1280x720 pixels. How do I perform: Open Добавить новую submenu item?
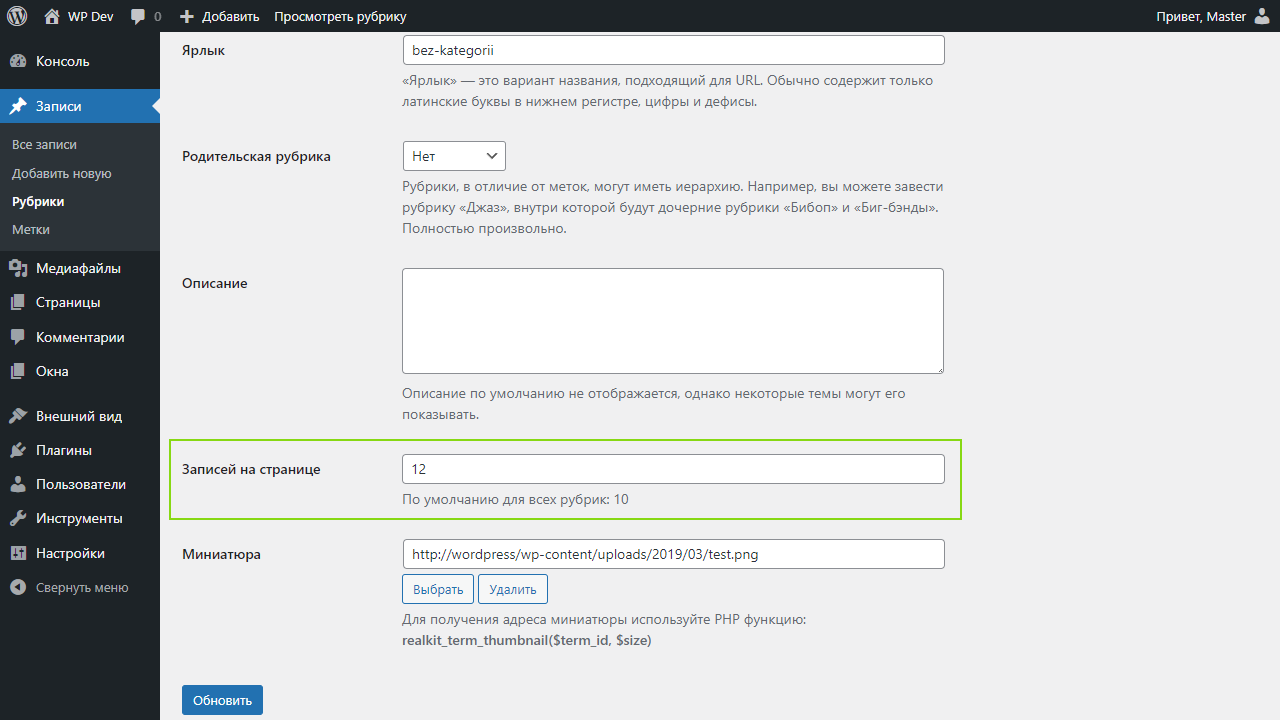pos(62,173)
